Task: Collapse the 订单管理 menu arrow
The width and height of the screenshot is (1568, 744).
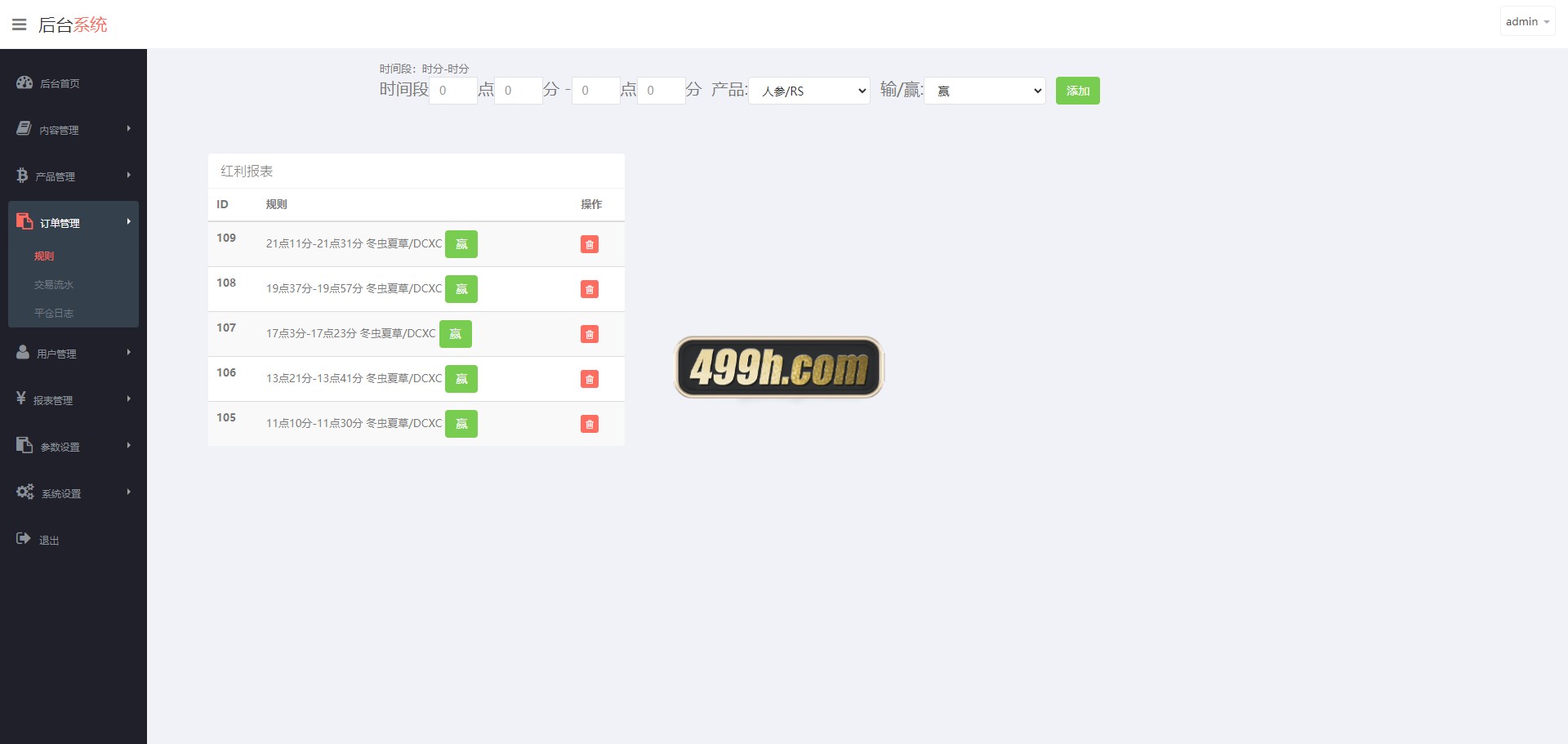Action: click(128, 222)
